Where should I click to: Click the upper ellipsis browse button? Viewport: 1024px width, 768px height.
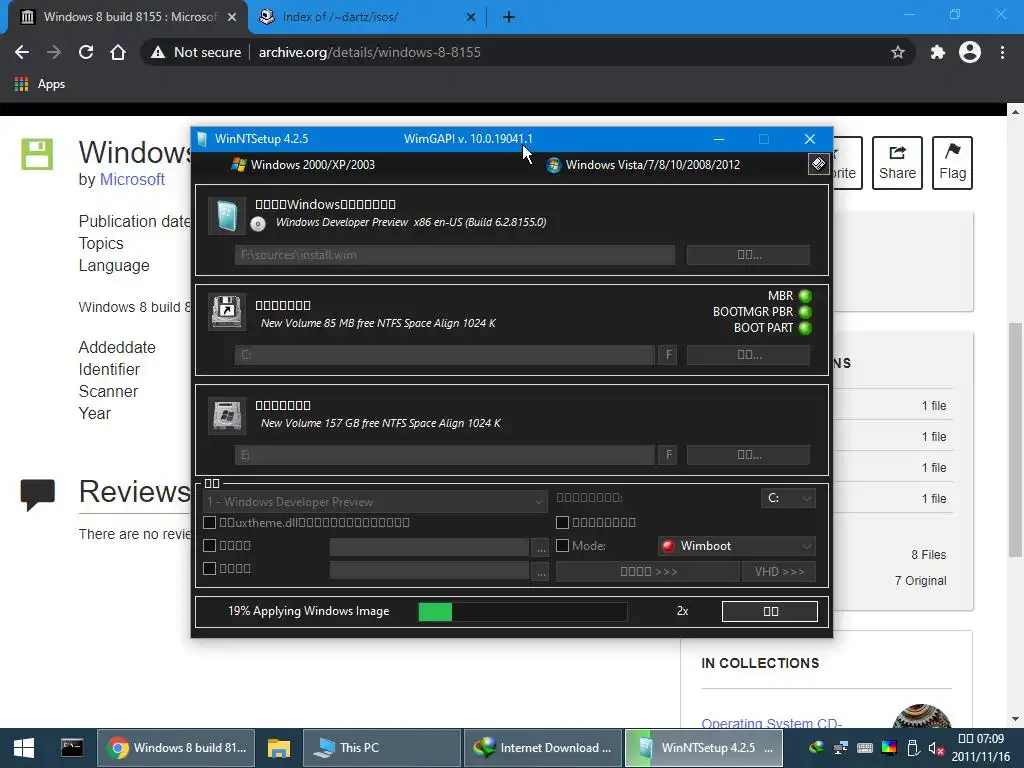[x=541, y=547]
